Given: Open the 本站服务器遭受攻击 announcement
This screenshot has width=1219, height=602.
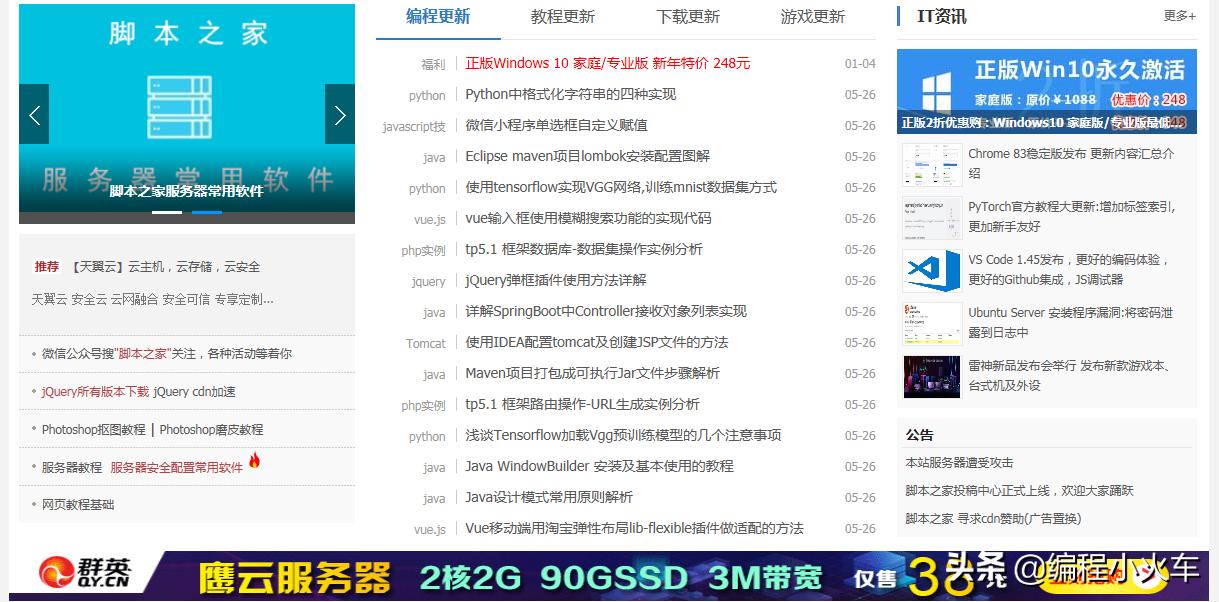Looking at the screenshot, I should [961, 462].
